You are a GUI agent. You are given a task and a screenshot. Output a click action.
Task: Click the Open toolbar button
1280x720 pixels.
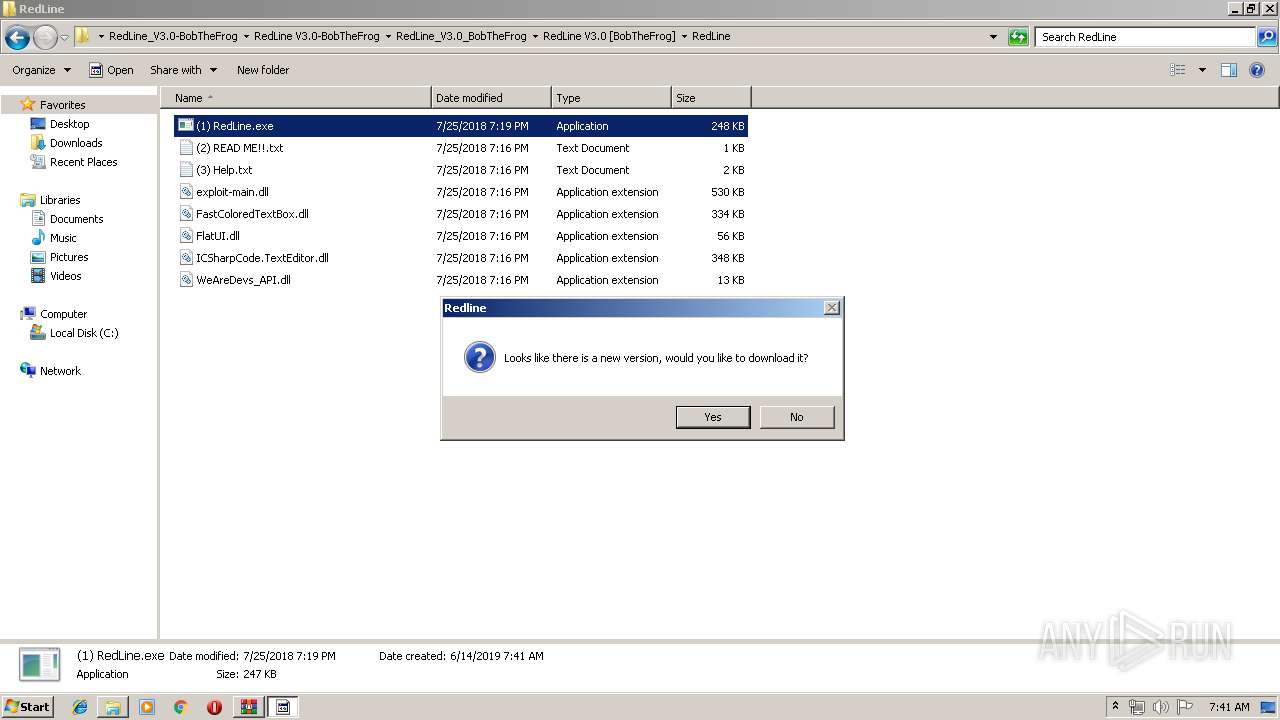(x=111, y=70)
